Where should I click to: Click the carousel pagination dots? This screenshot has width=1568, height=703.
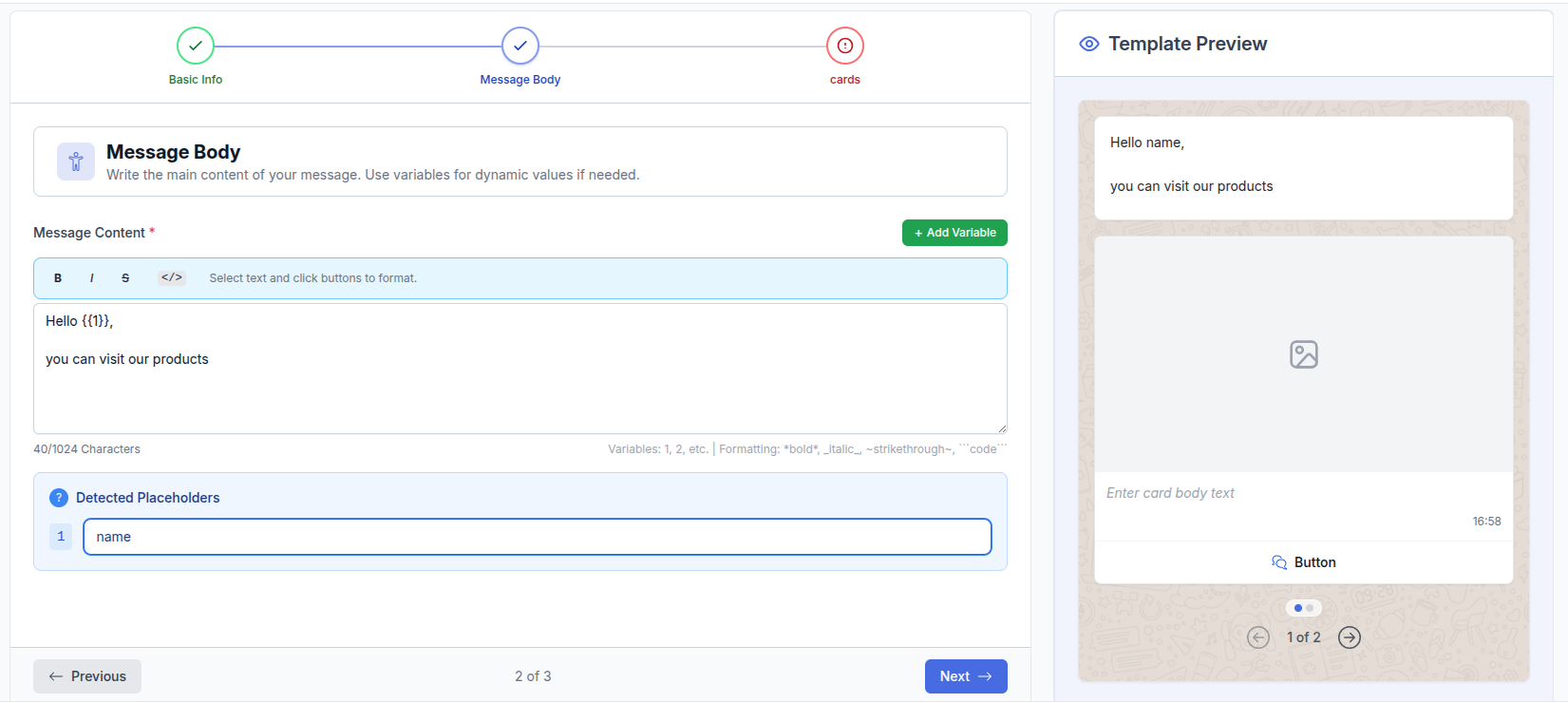pyautogui.click(x=1304, y=608)
